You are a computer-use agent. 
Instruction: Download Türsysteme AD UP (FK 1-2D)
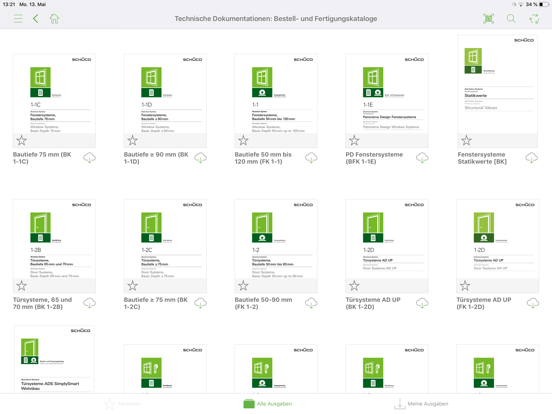533,303
